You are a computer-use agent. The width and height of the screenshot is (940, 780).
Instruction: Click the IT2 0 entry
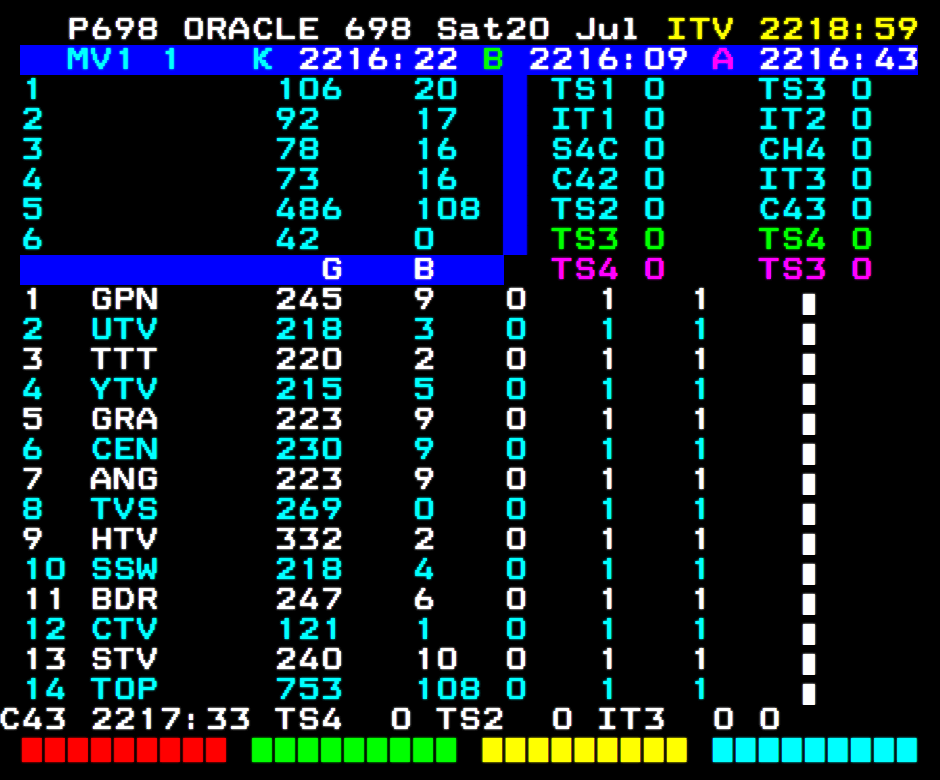815,119
